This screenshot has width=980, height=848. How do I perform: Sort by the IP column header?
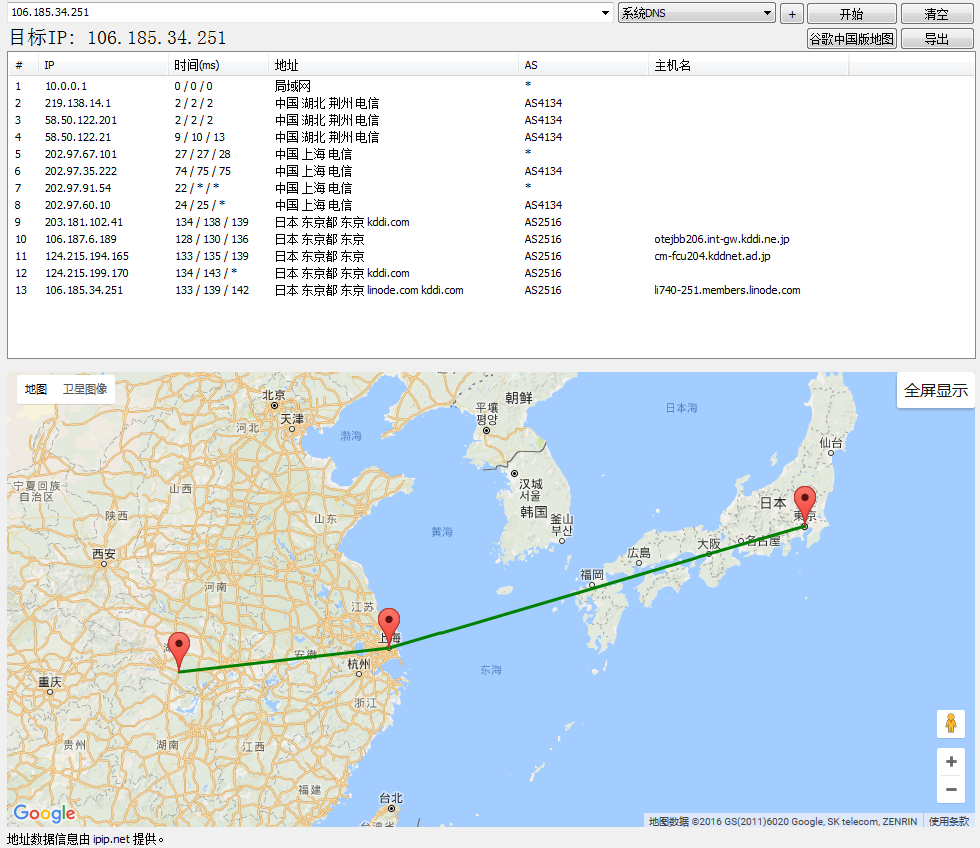(104, 65)
